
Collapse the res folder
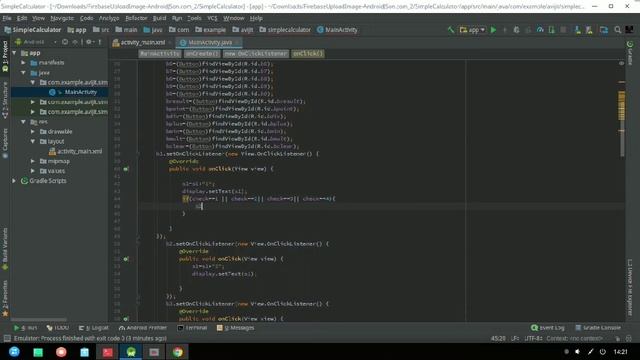coord(23,122)
